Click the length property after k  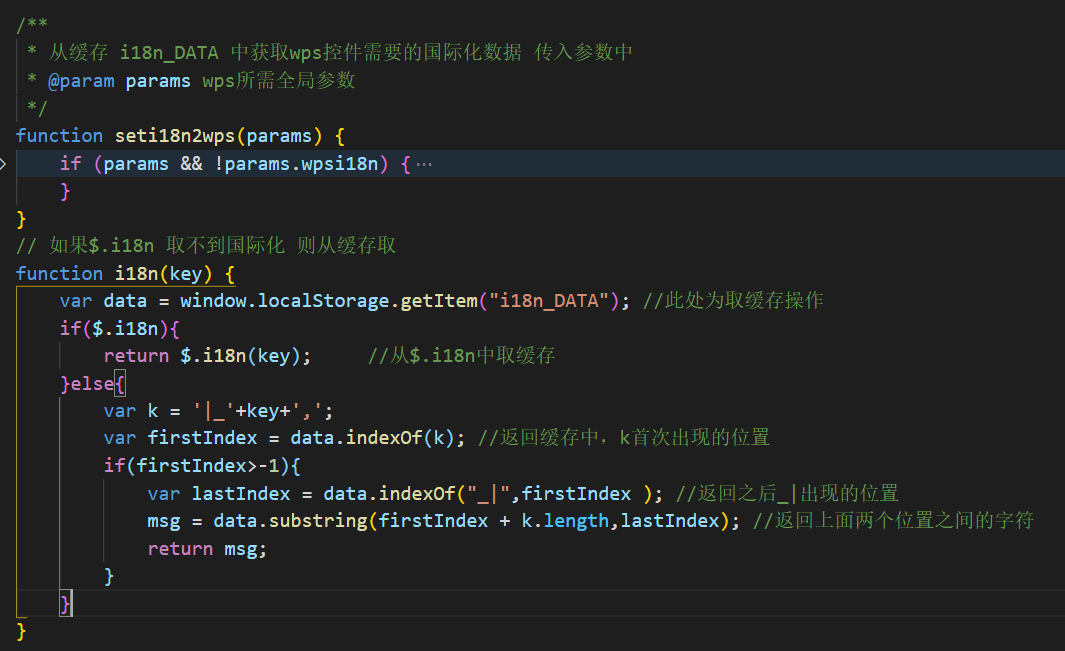(x=576, y=521)
